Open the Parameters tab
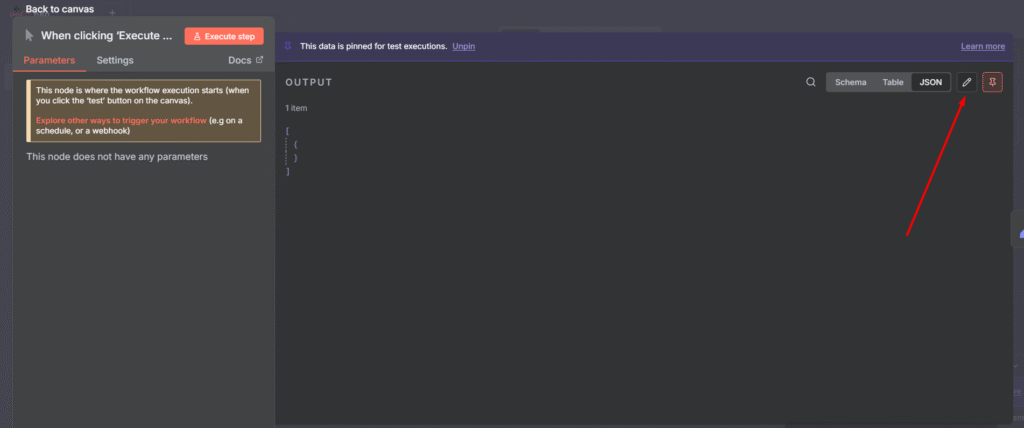The image size is (1024, 428). pyautogui.click(x=49, y=60)
